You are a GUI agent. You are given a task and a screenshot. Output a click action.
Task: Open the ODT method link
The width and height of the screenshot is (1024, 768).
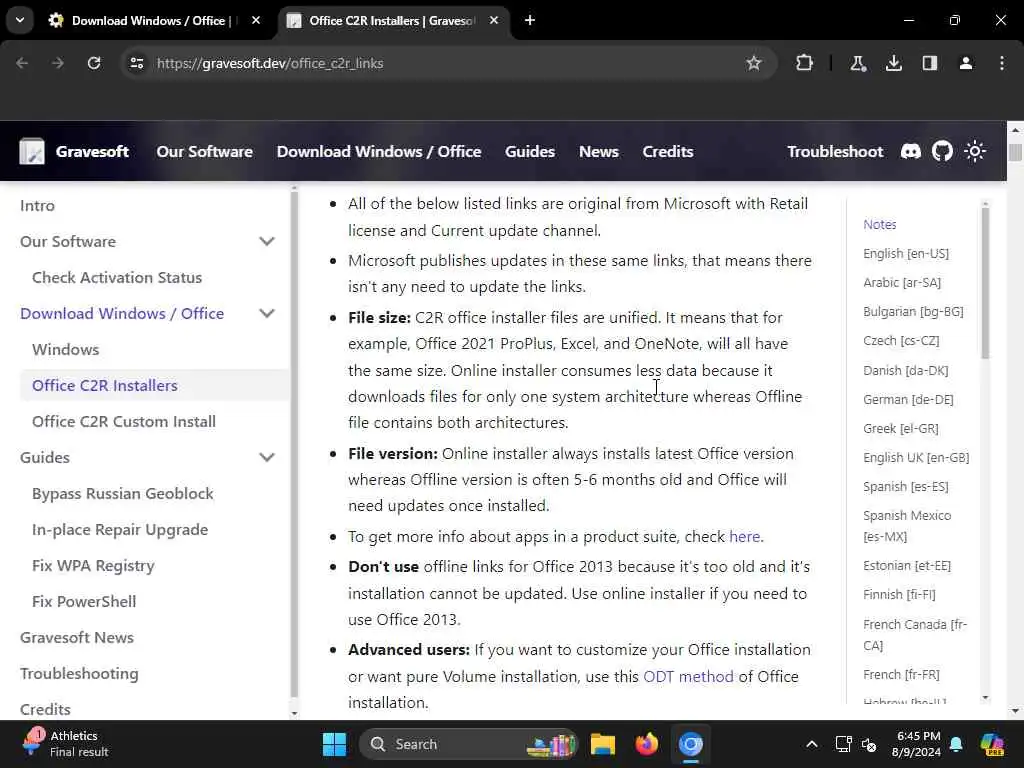(x=688, y=676)
